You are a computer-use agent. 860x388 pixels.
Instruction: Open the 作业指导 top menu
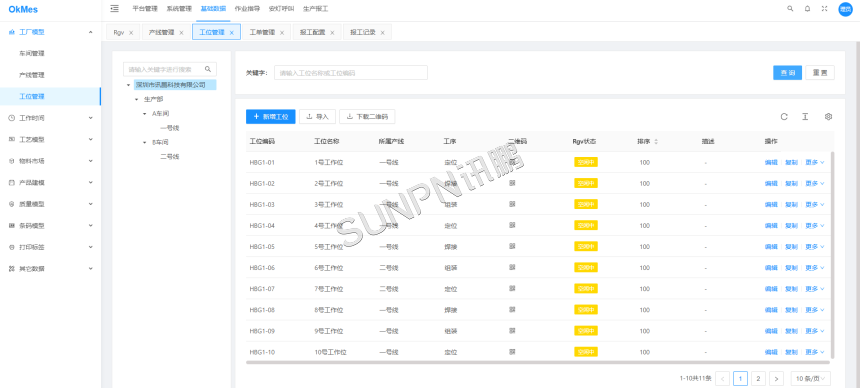247,9
